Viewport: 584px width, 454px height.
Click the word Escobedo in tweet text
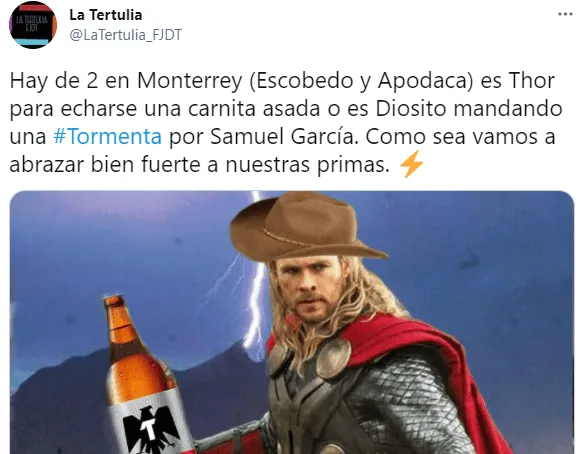pos(301,81)
